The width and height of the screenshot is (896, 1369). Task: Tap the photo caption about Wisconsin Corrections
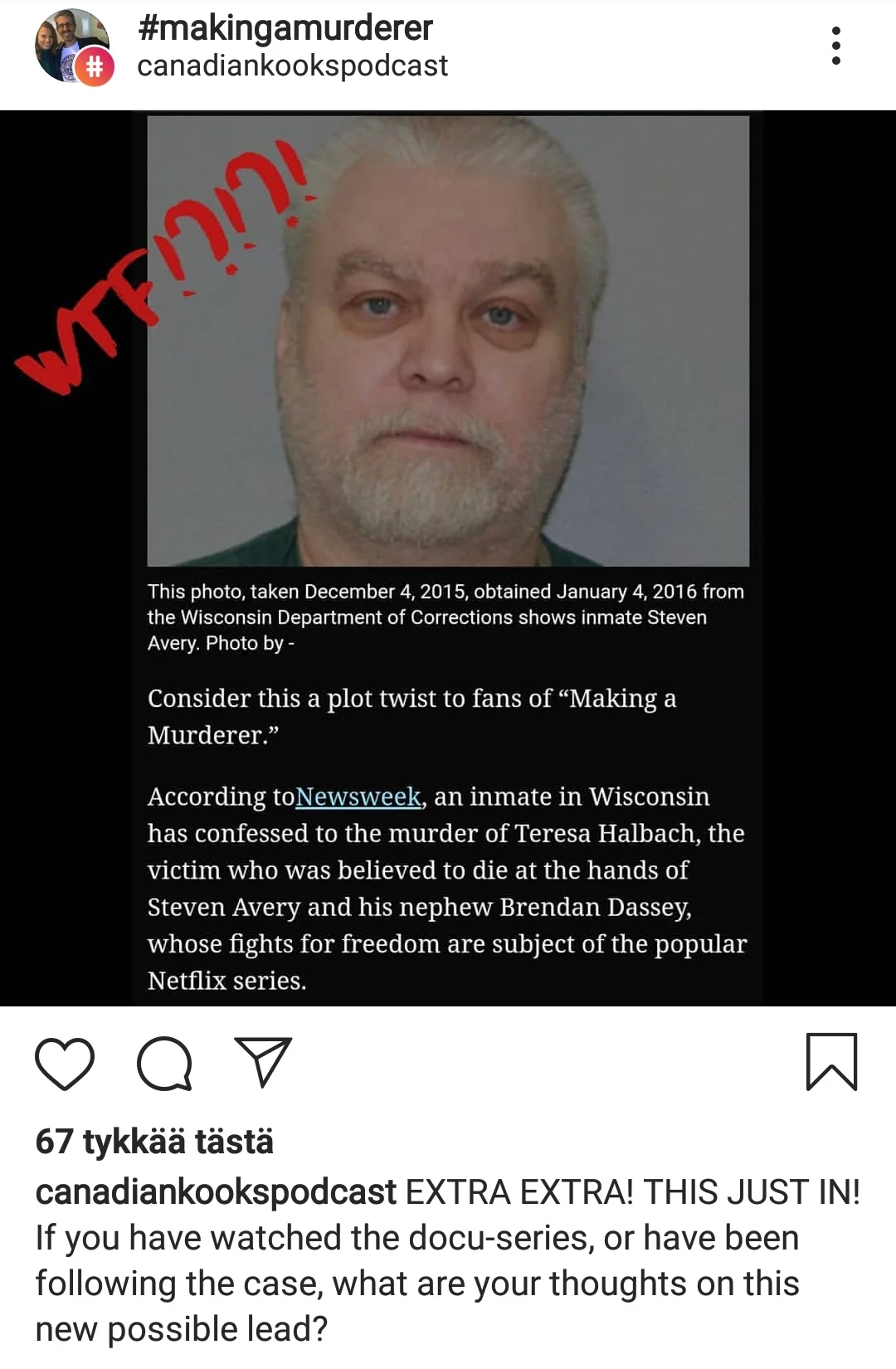click(x=446, y=617)
